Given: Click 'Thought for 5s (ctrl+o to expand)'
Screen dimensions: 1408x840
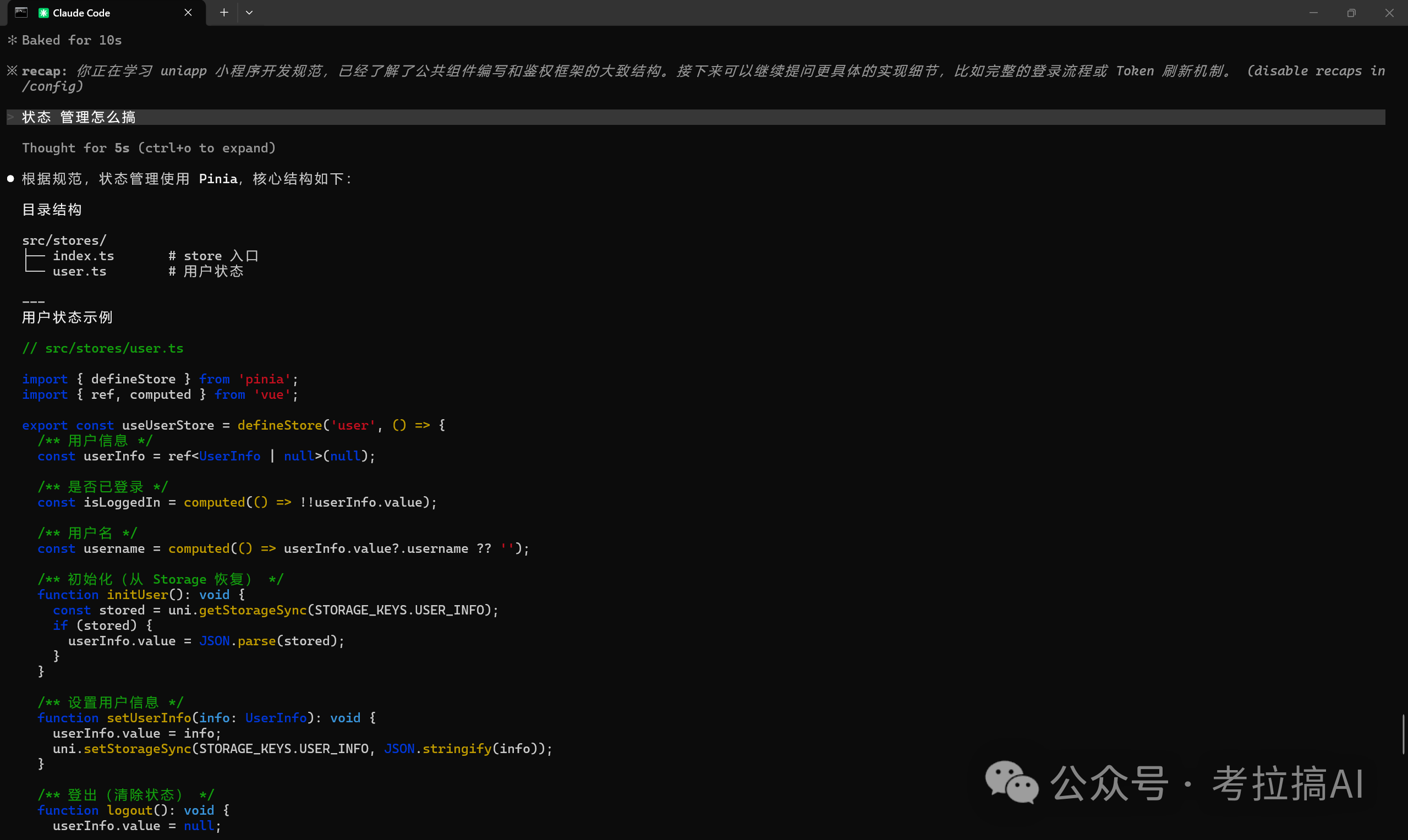Looking at the screenshot, I should (x=149, y=149).
